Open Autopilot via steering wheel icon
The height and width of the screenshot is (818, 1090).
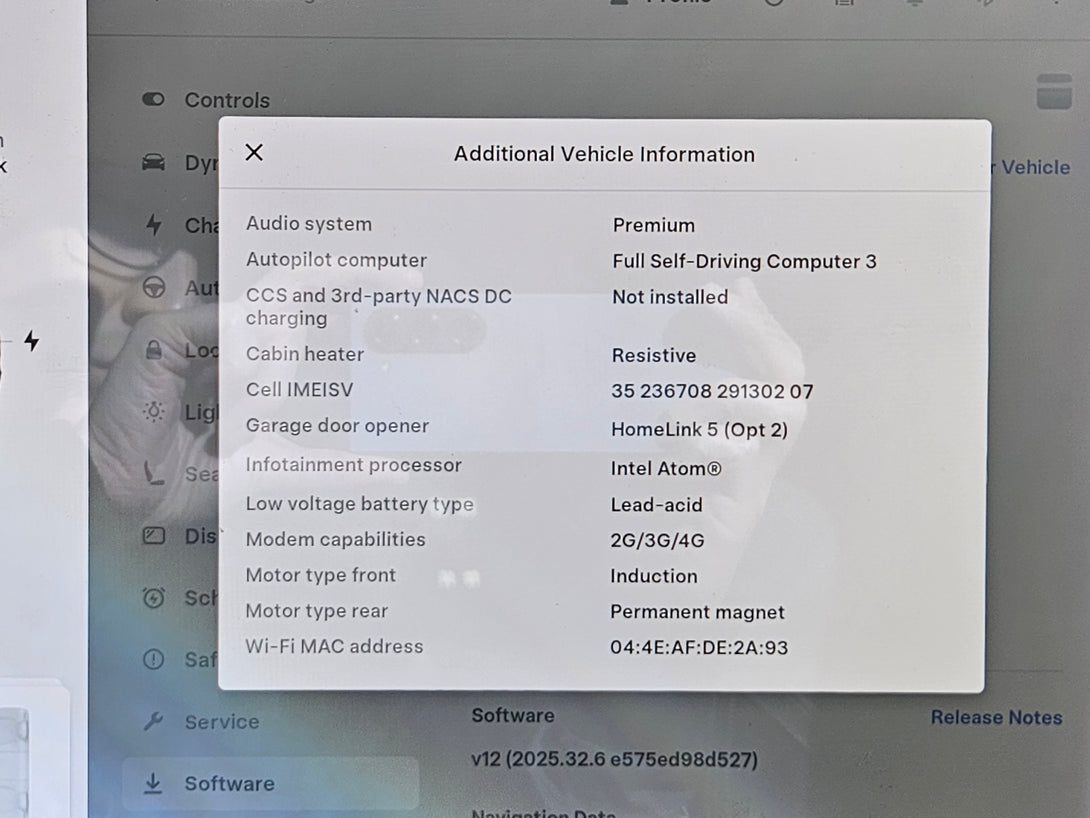tap(154, 288)
